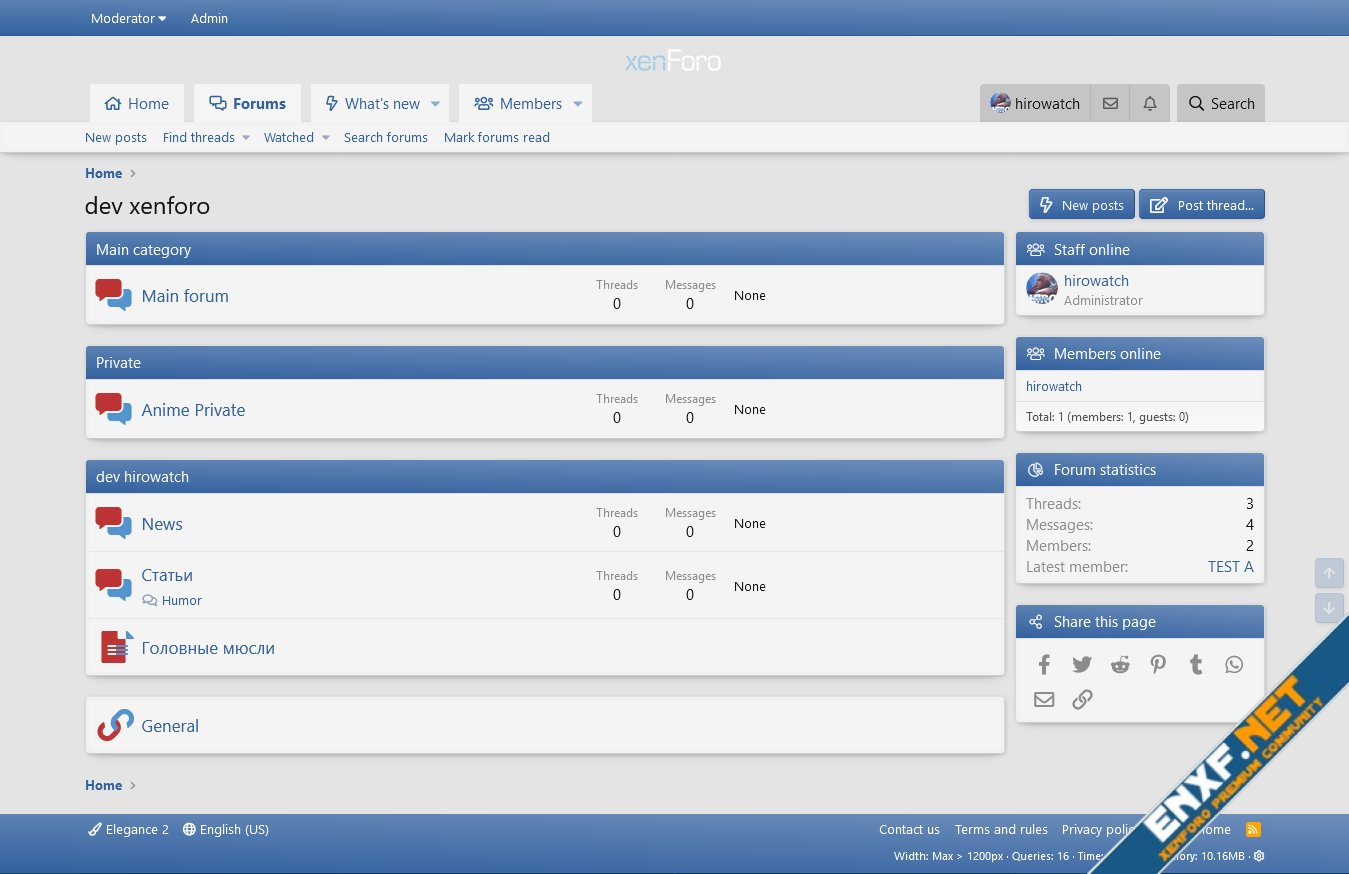Open the RSS feed icon
The width and height of the screenshot is (1349, 874).
pyautogui.click(x=1253, y=829)
